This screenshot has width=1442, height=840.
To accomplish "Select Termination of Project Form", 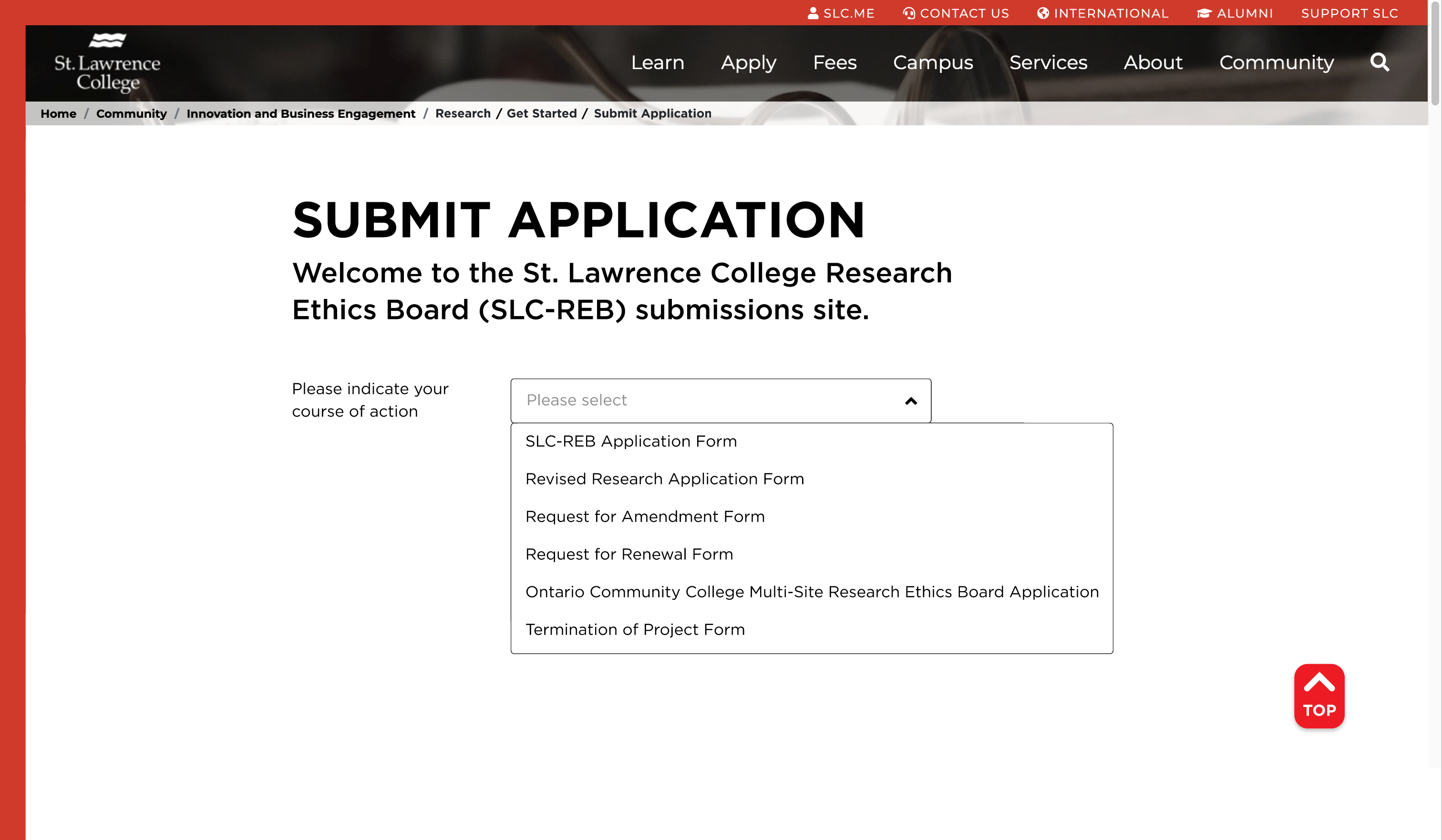I will click(635, 629).
